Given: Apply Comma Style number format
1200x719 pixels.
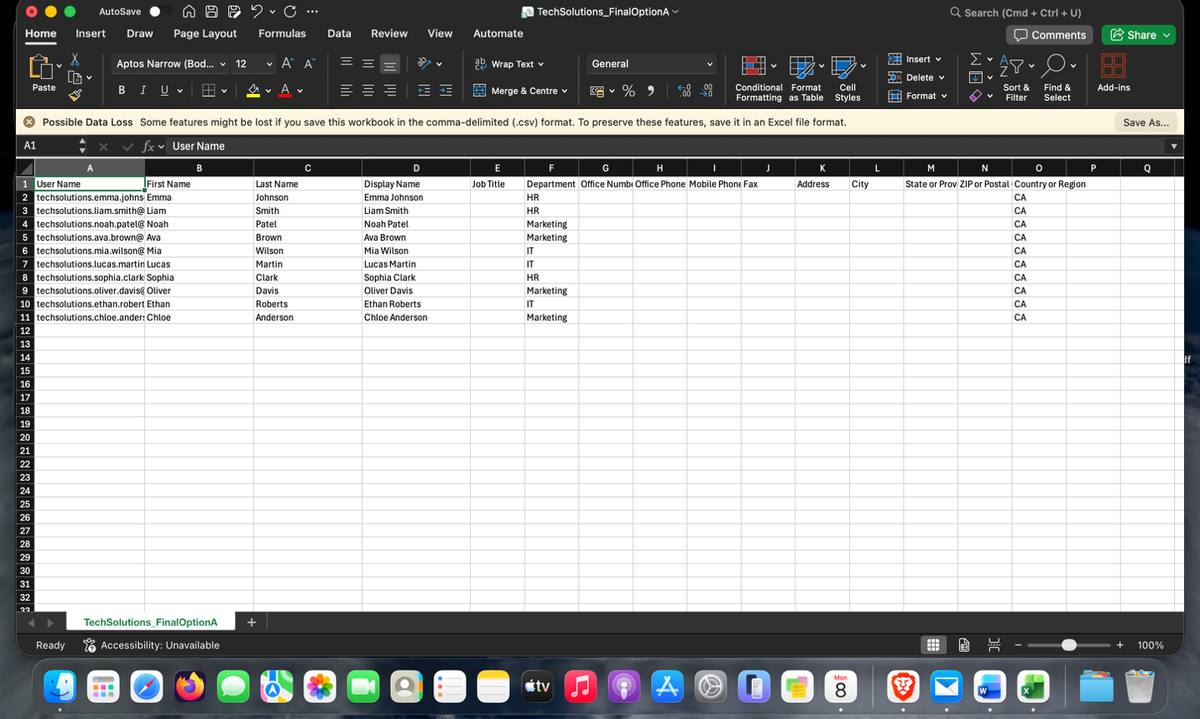Looking at the screenshot, I should [x=651, y=91].
